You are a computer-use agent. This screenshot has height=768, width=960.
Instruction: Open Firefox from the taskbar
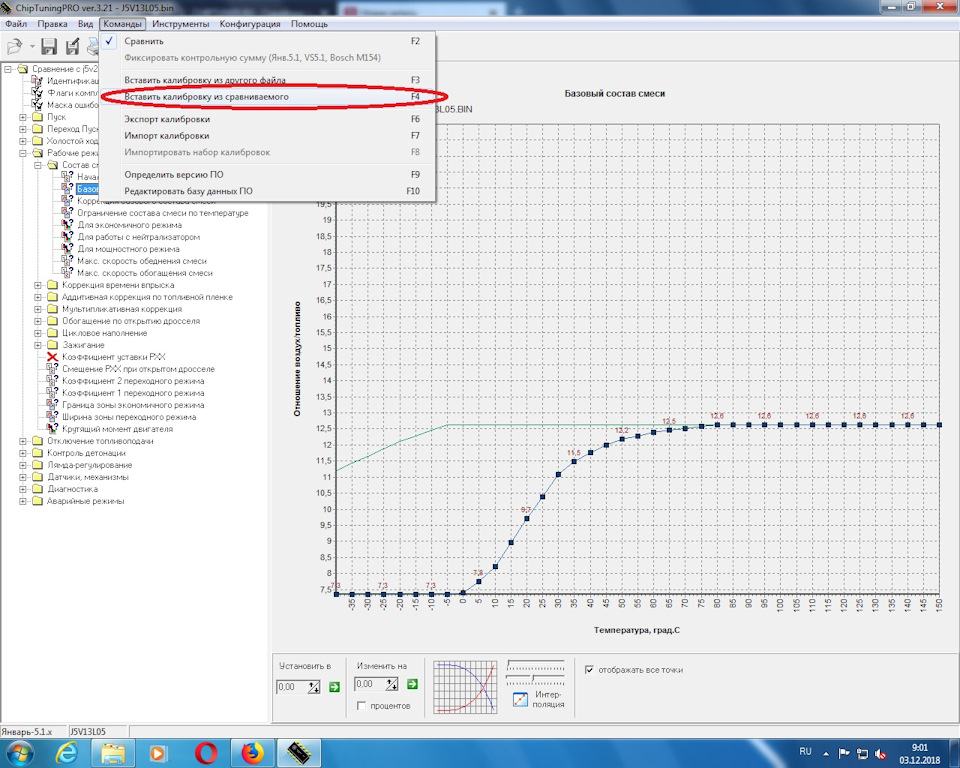coord(252,753)
